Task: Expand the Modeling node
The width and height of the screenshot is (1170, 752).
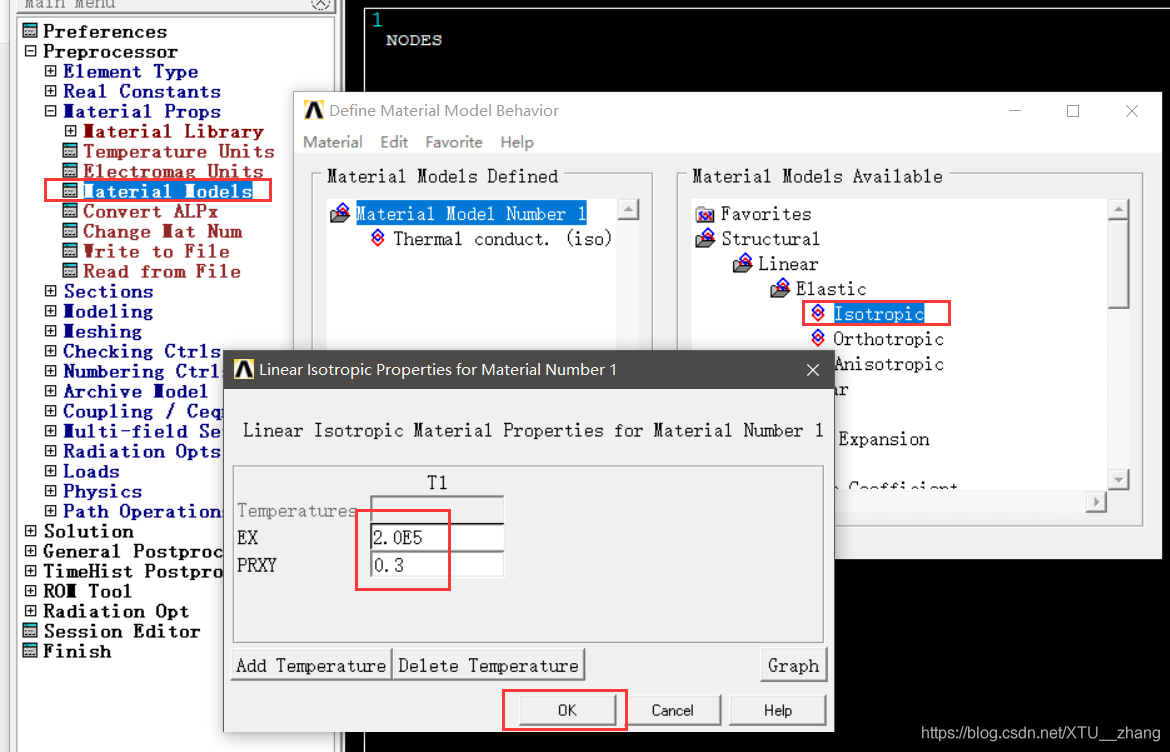Action: coord(50,311)
